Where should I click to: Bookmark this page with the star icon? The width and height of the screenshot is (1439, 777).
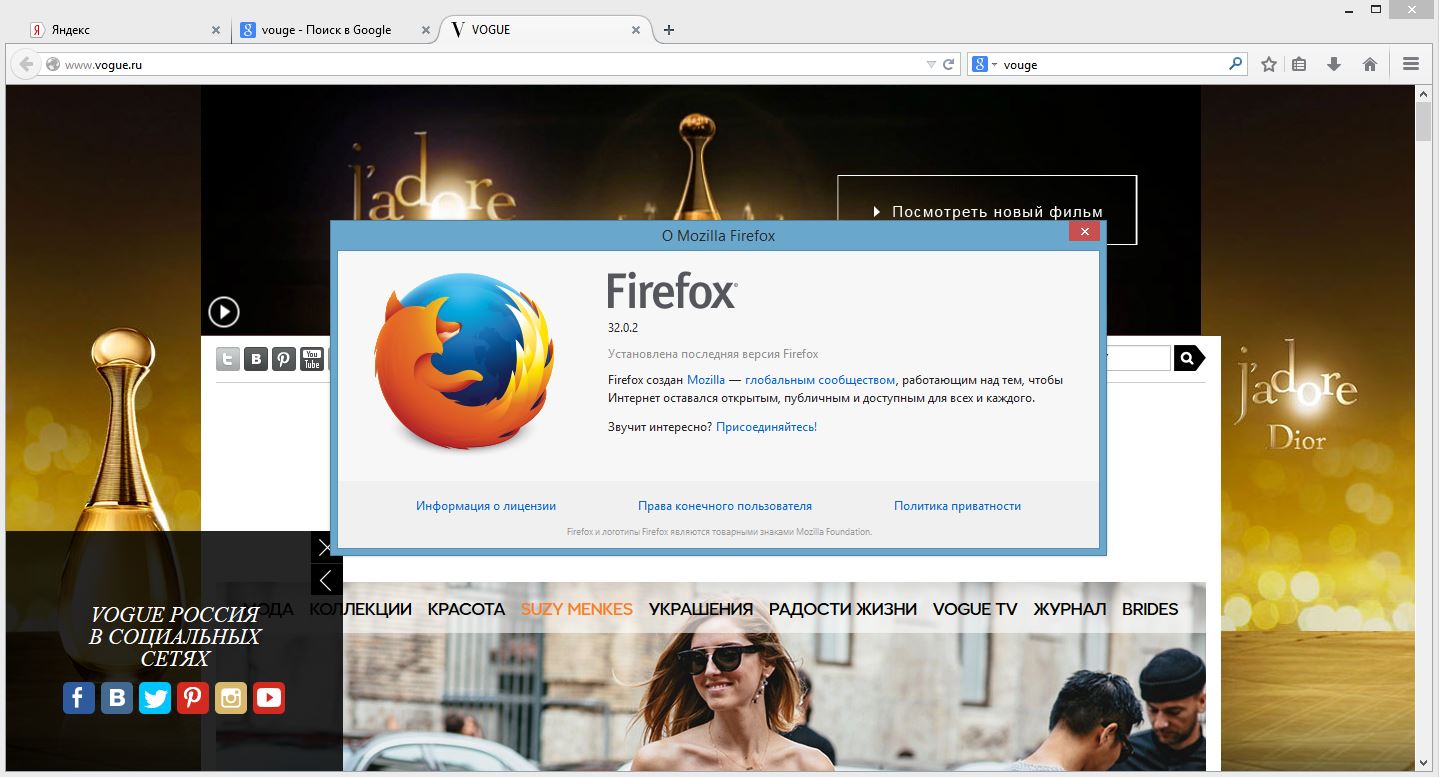(x=1269, y=64)
